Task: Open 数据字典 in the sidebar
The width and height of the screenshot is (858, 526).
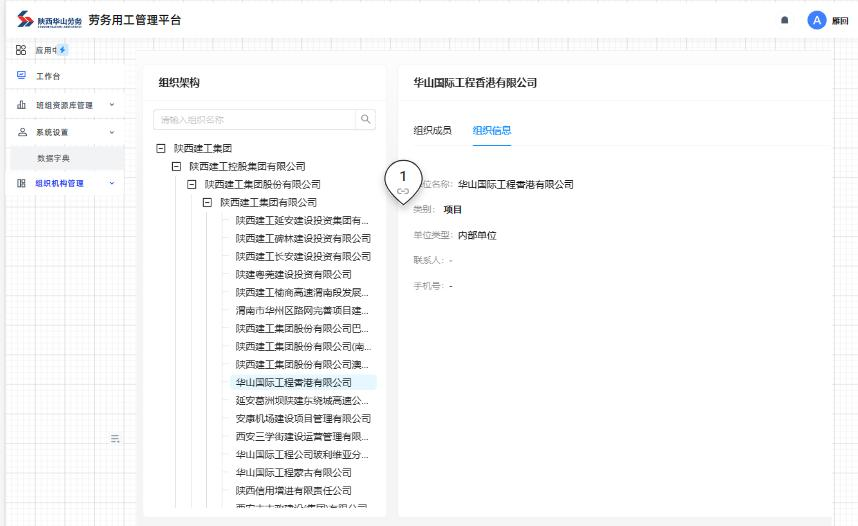Action: click(54, 158)
